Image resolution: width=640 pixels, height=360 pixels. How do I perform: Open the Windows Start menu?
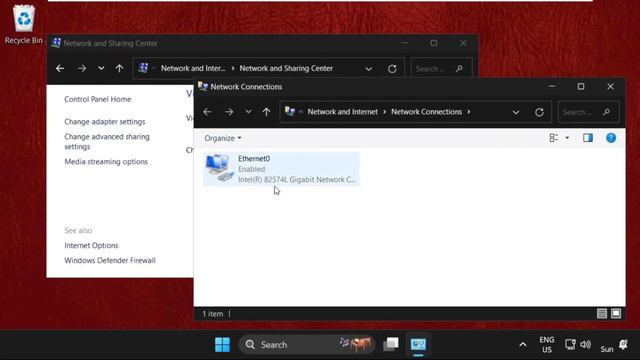tap(222, 345)
